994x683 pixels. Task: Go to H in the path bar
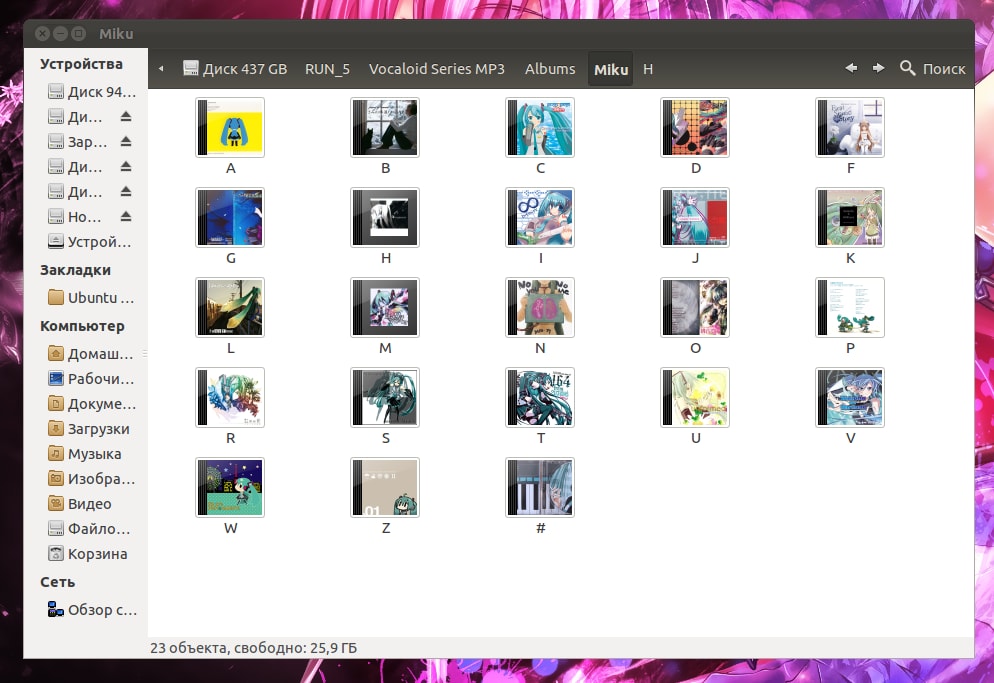coord(648,68)
